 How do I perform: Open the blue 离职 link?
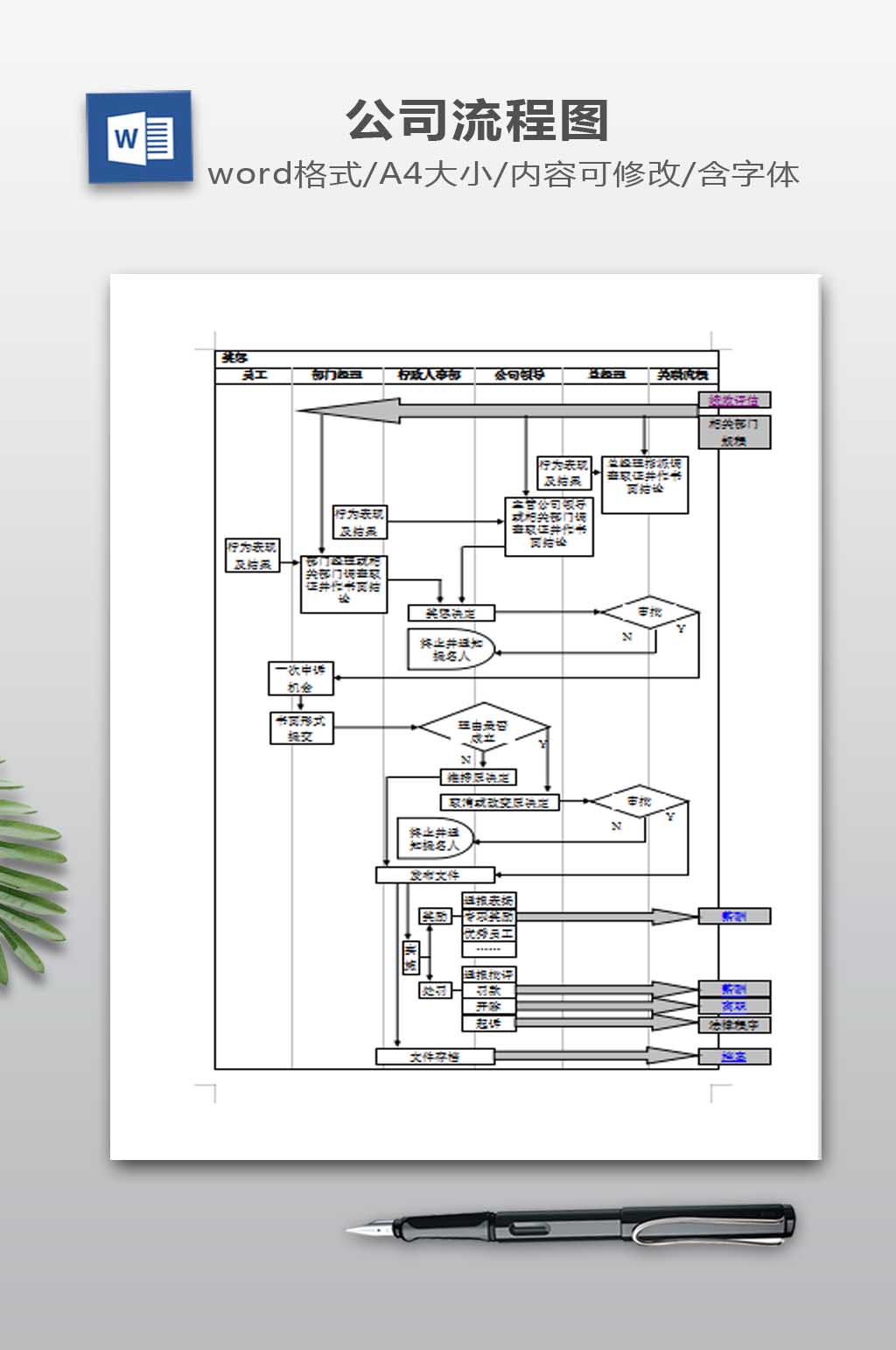tap(734, 1006)
